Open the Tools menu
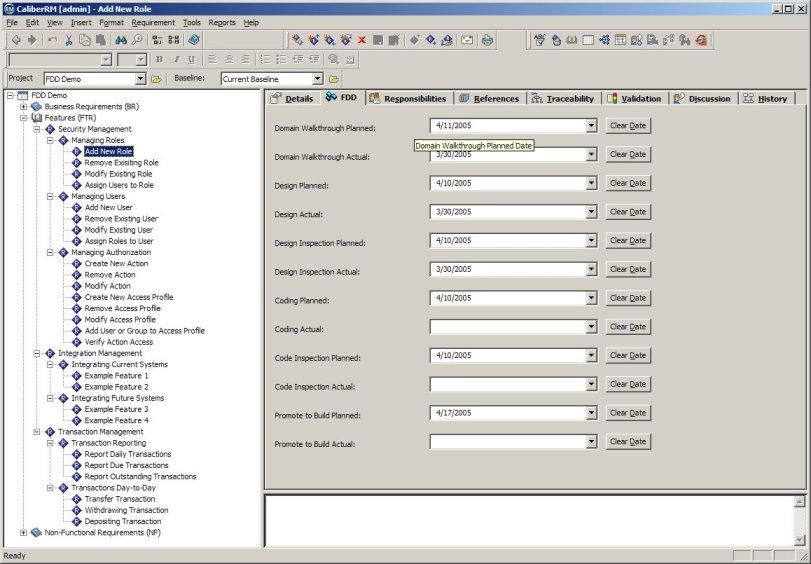Screen dimensions: 811x564 (x=191, y=23)
